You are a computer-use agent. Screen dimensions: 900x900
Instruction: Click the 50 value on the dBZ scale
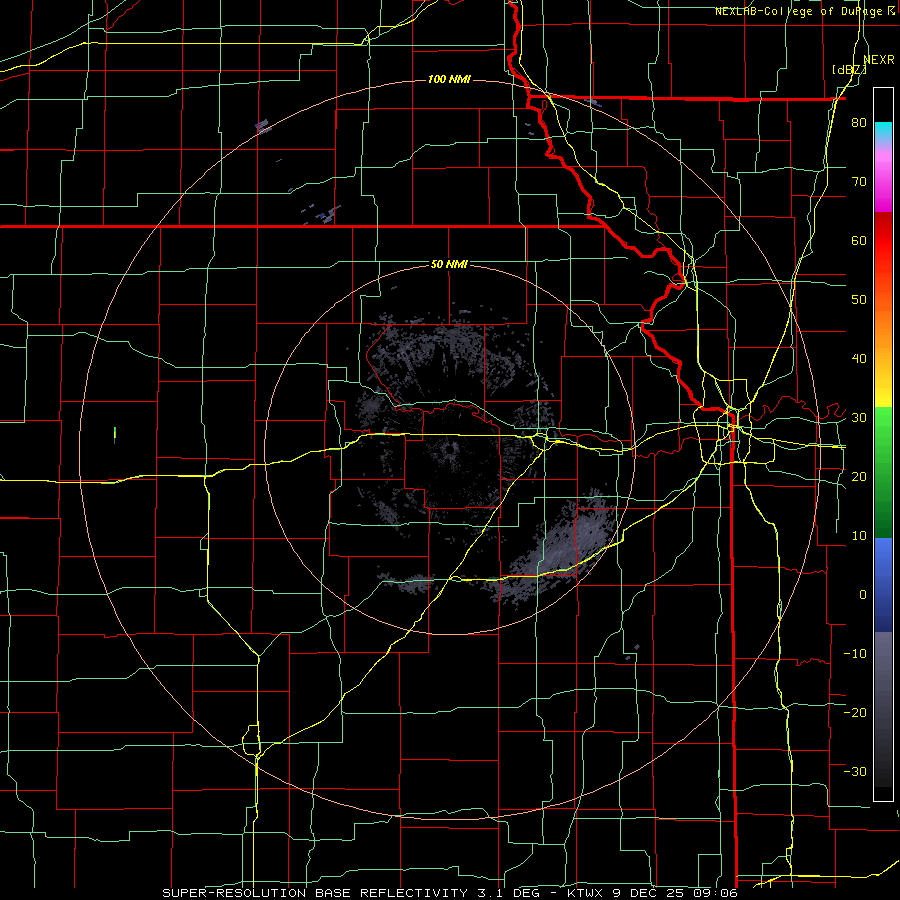(x=859, y=300)
